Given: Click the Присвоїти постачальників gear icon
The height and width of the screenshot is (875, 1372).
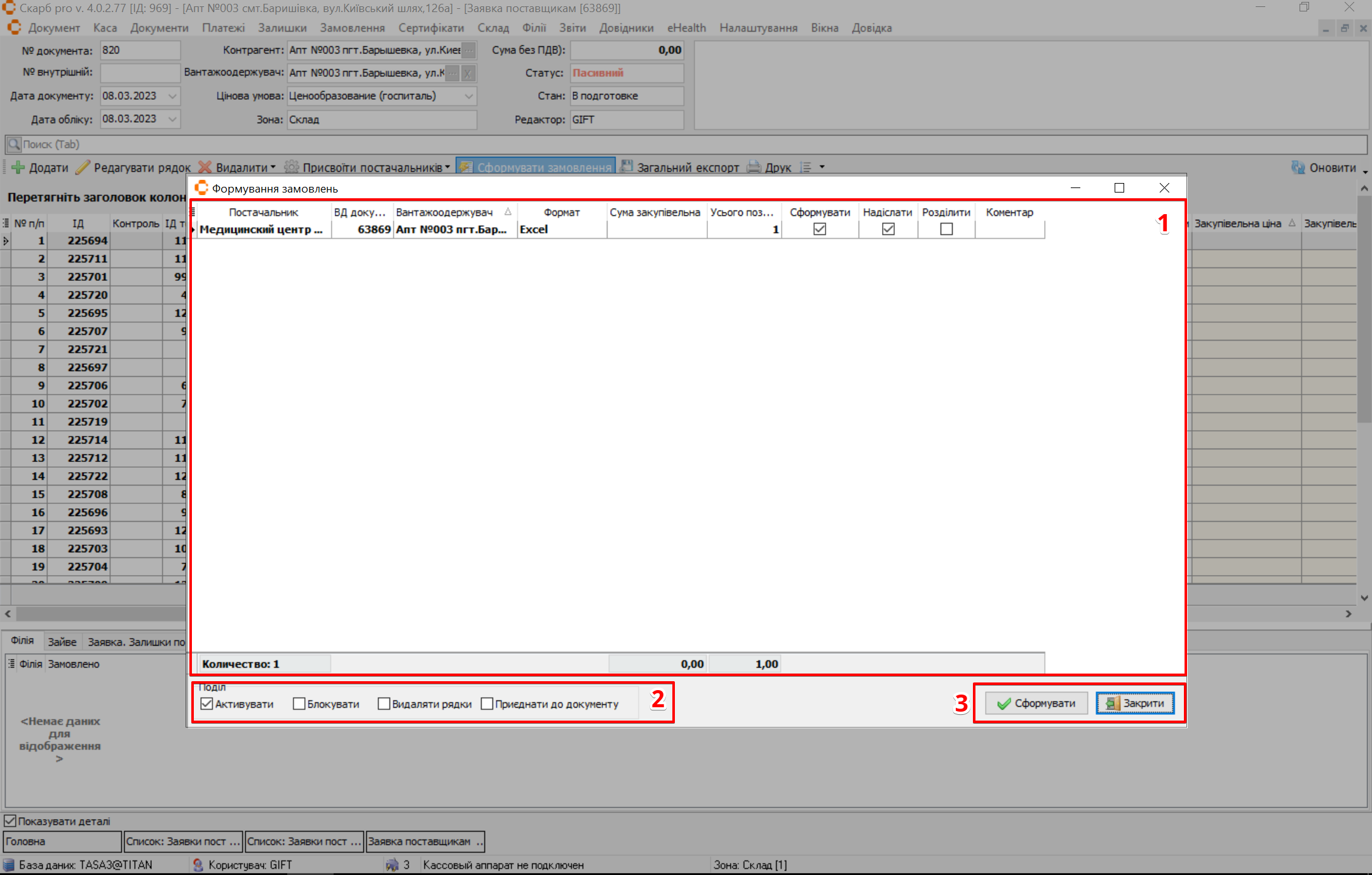Looking at the screenshot, I should tap(291, 168).
